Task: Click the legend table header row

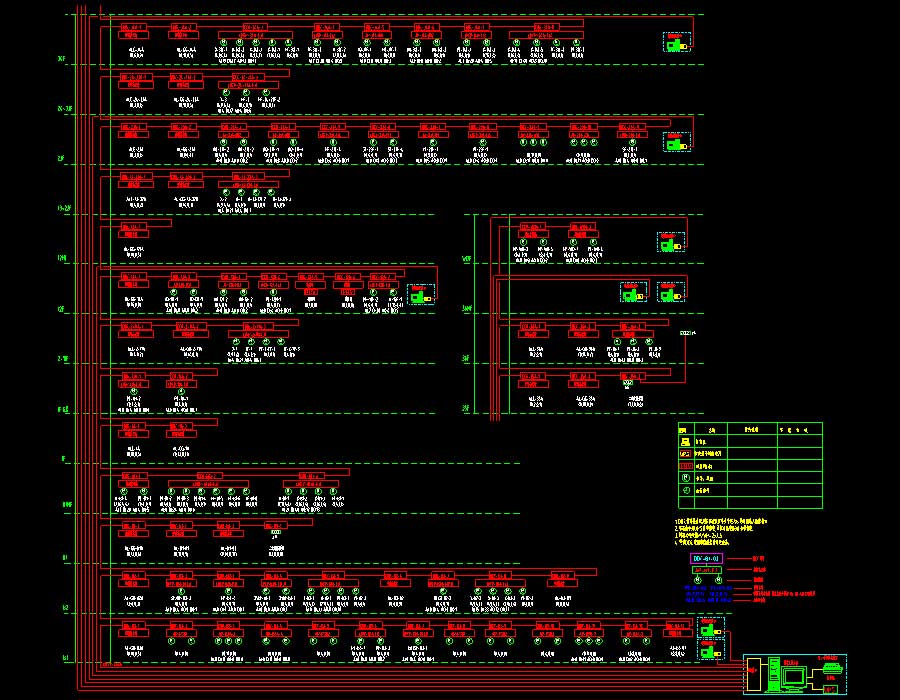Action: (749, 428)
